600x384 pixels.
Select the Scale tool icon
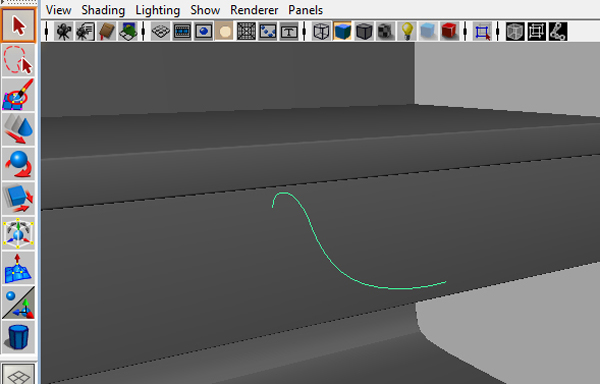coord(18,198)
